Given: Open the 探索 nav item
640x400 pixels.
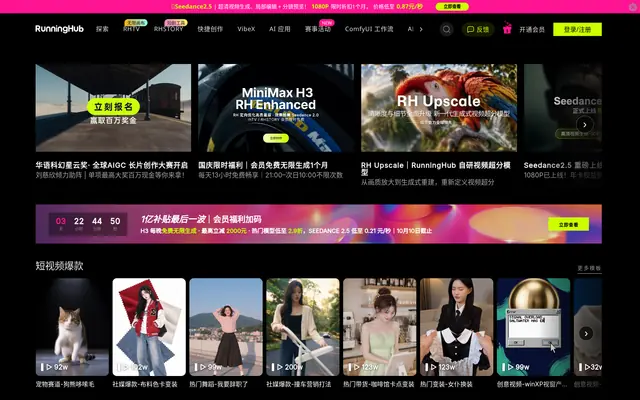Looking at the screenshot, I should pos(102,29).
